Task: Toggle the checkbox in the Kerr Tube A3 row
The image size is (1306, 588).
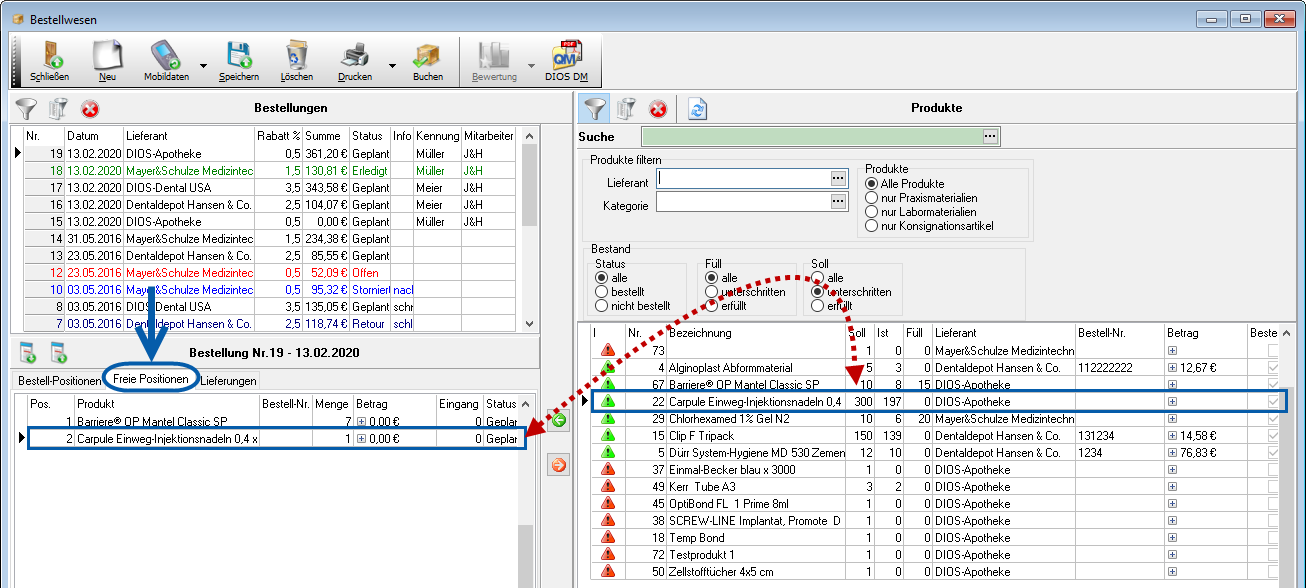Action: tap(1273, 487)
